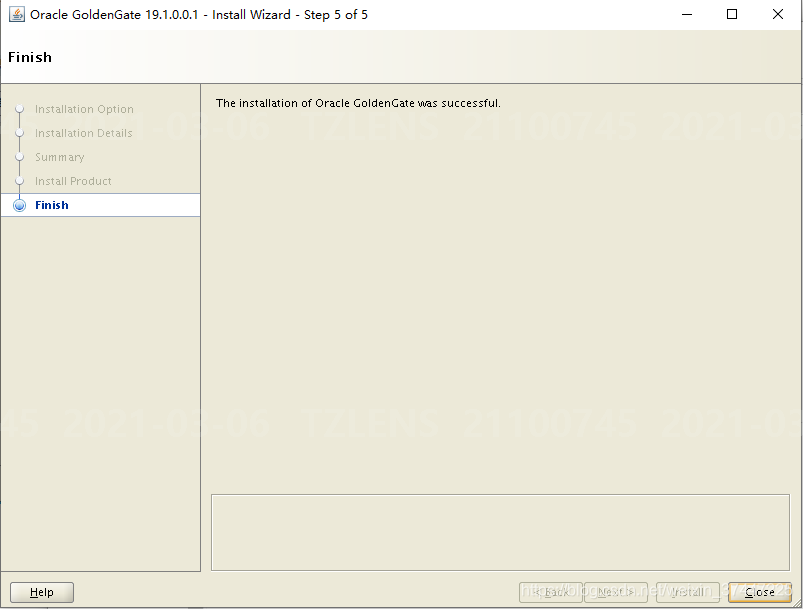This screenshot has height=609, width=803.
Task: Select the Install Product step
Action: tap(73, 181)
